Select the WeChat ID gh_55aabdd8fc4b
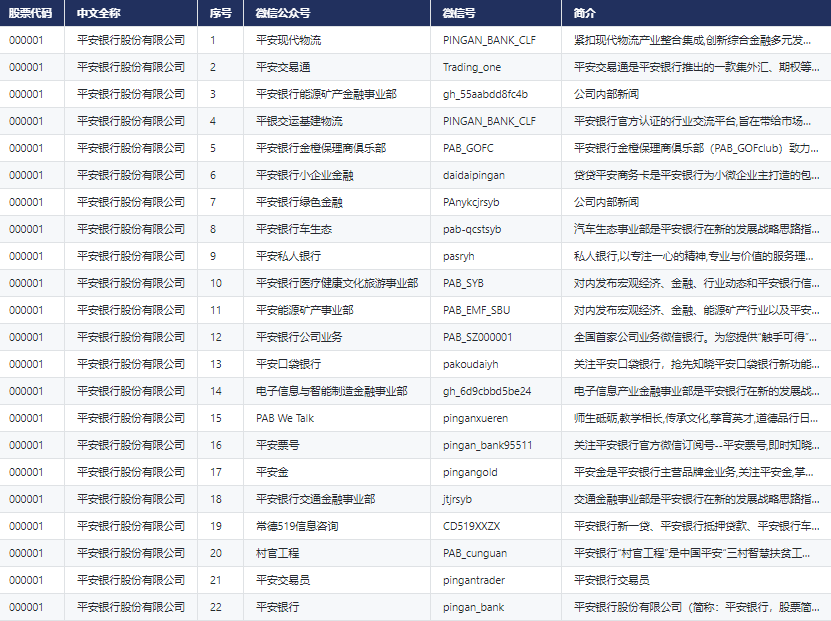831x621 pixels. (485, 94)
